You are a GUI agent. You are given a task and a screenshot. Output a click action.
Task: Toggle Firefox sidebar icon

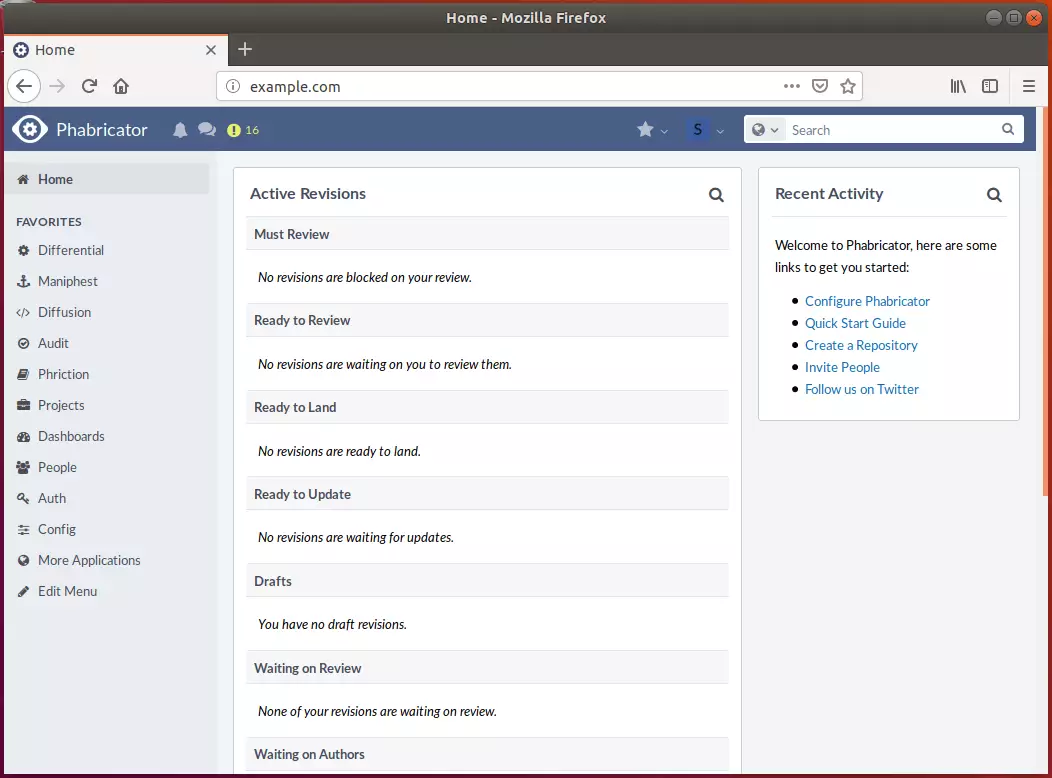[x=990, y=86]
